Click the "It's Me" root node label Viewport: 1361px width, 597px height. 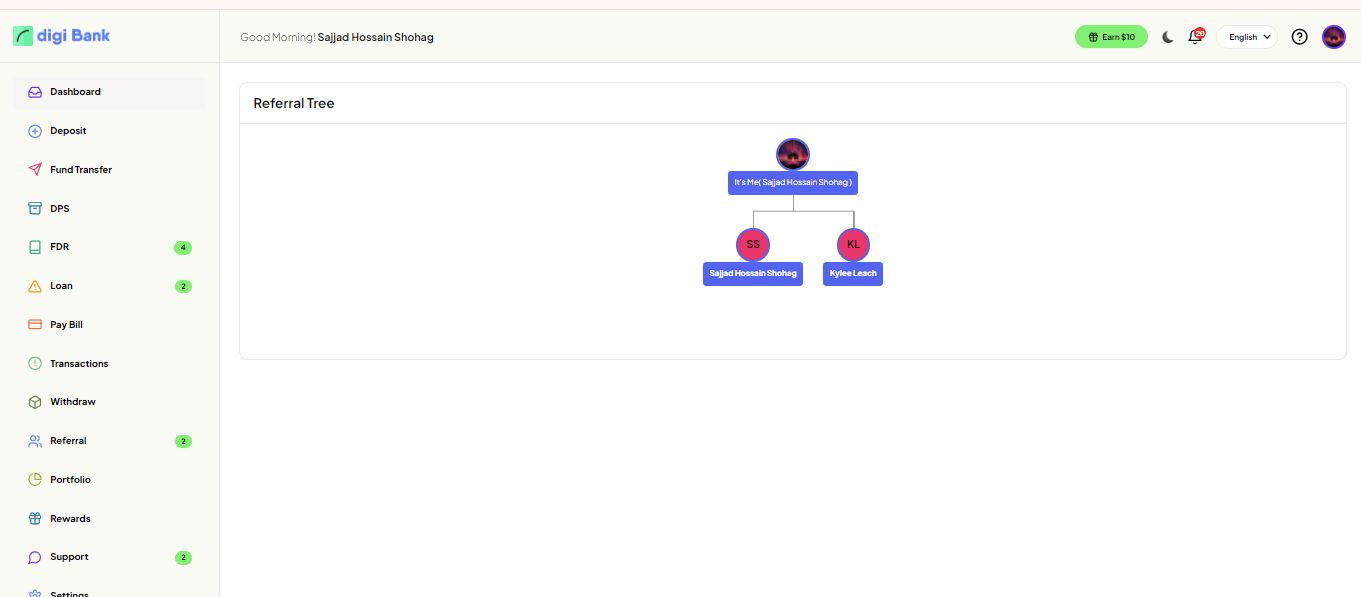point(792,183)
